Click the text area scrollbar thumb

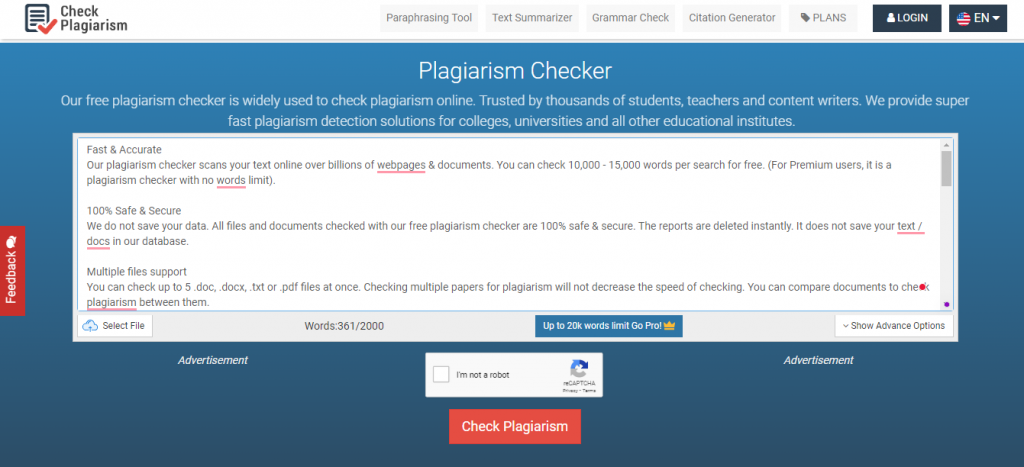[946, 169]
